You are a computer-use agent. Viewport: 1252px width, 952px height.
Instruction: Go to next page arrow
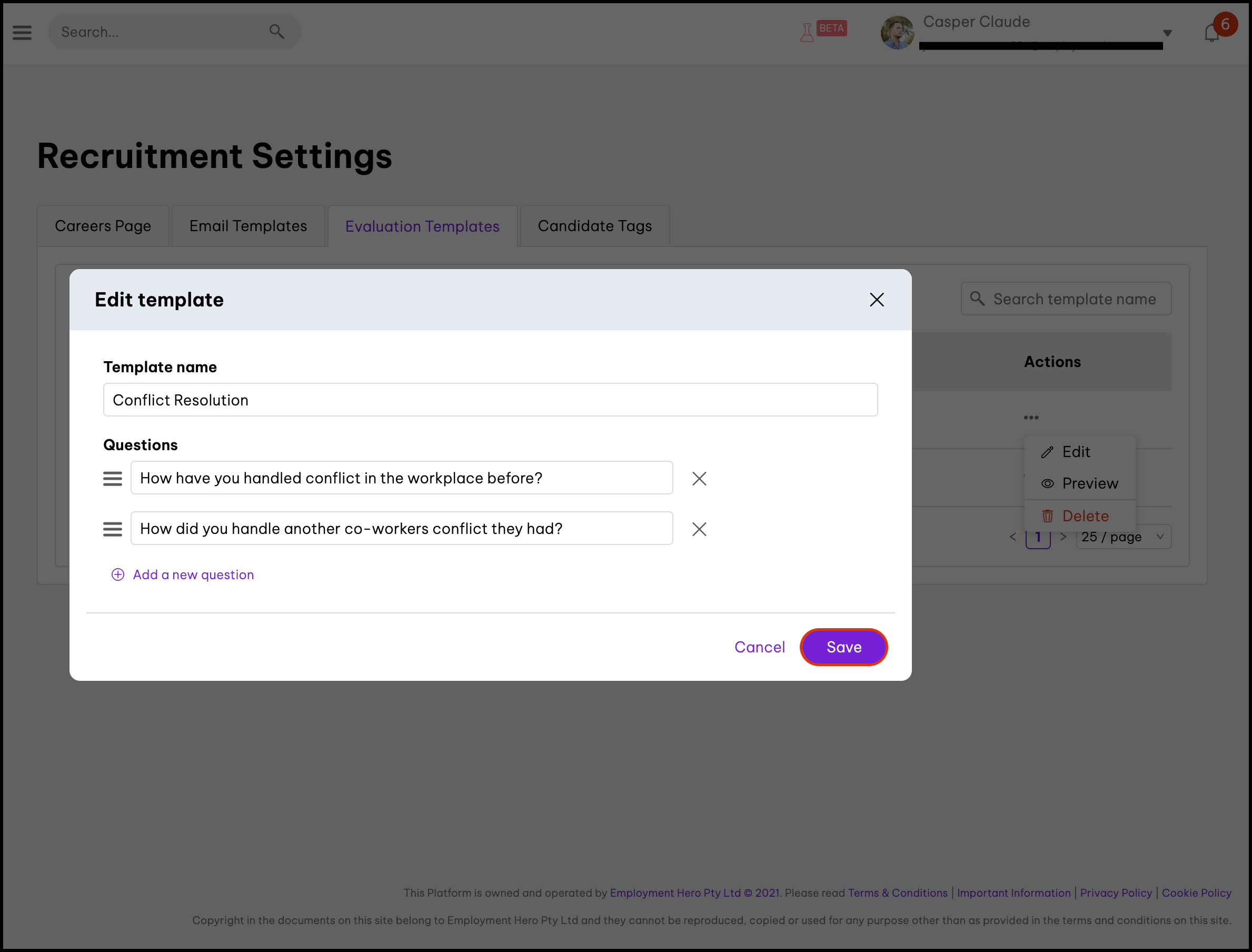coord(1063,537)
